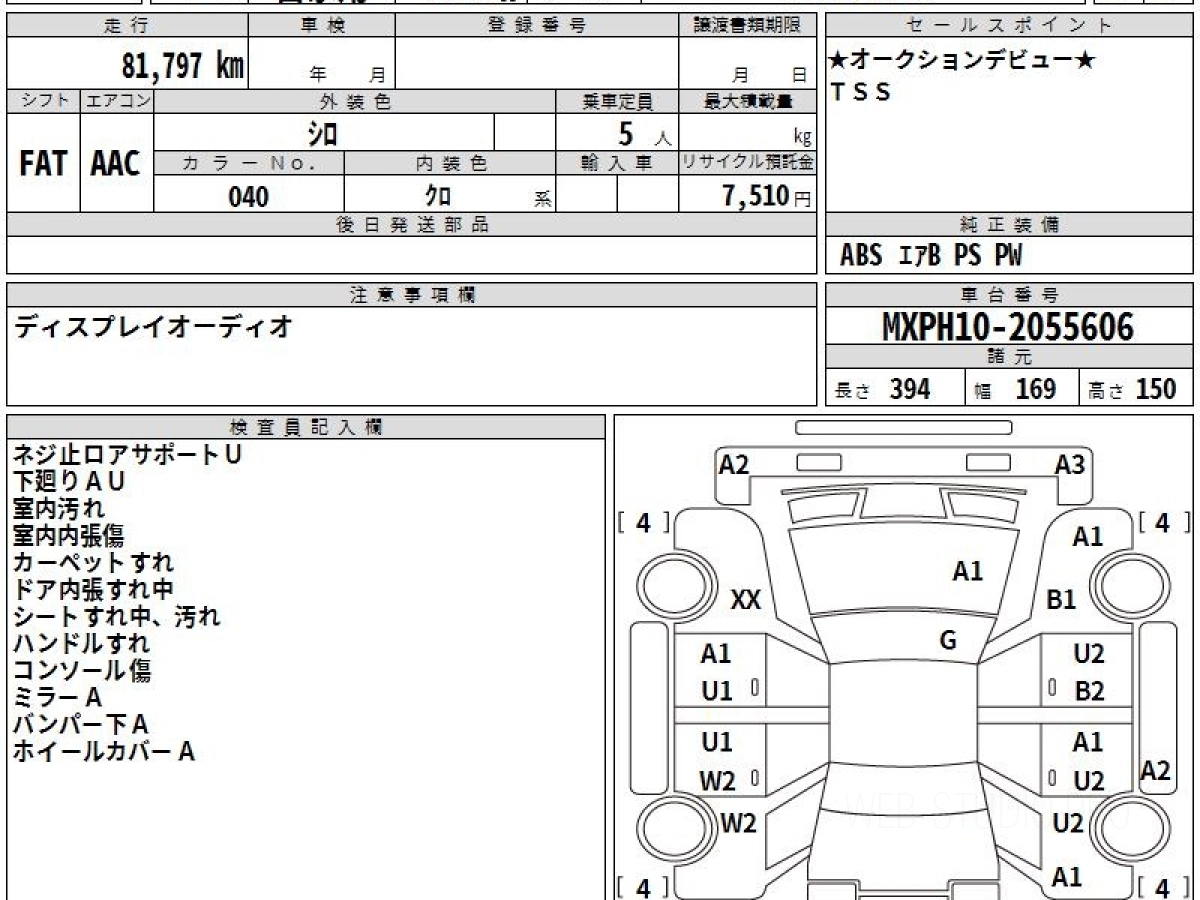Viewport: 1200px width, 900px height.
Task: Click the 最大積載量 header
Action: coord(748,101)
